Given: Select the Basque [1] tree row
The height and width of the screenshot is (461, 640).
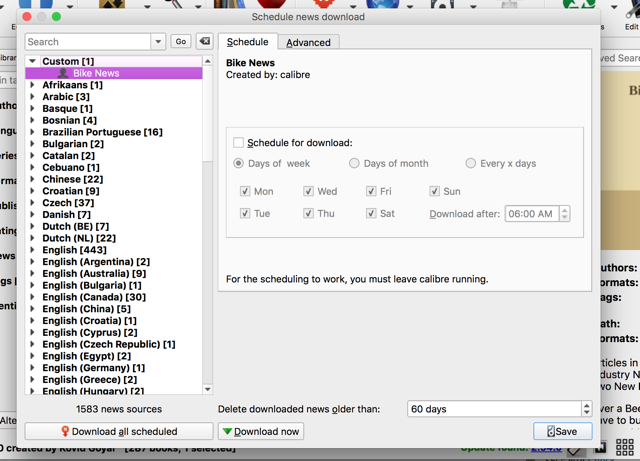Looking at the screenshot, I should (113, 109).
